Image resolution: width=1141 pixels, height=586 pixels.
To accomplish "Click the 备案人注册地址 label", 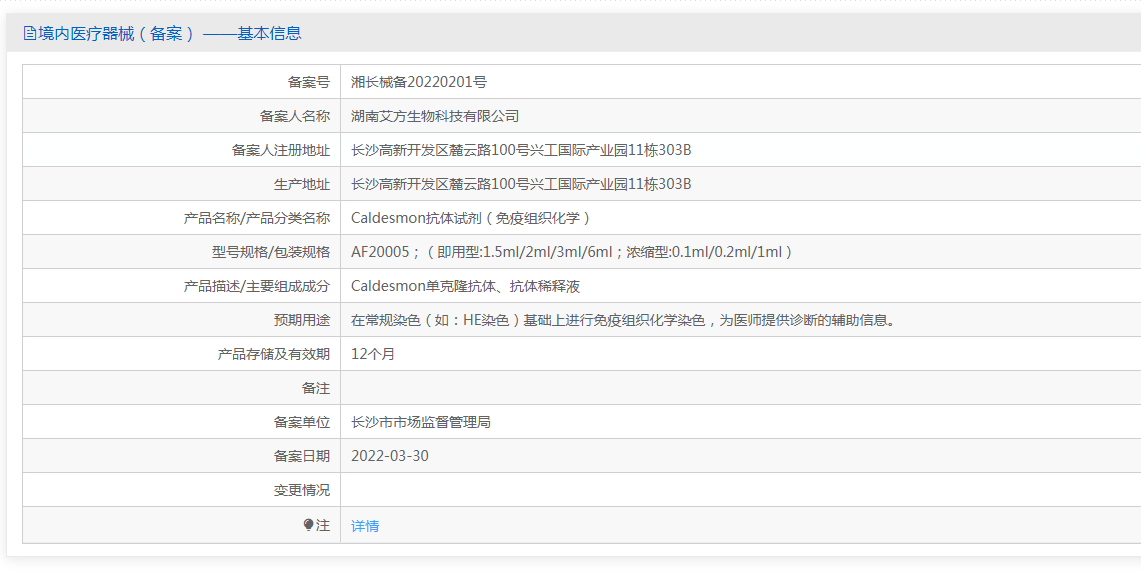I will tap(281, 150).
